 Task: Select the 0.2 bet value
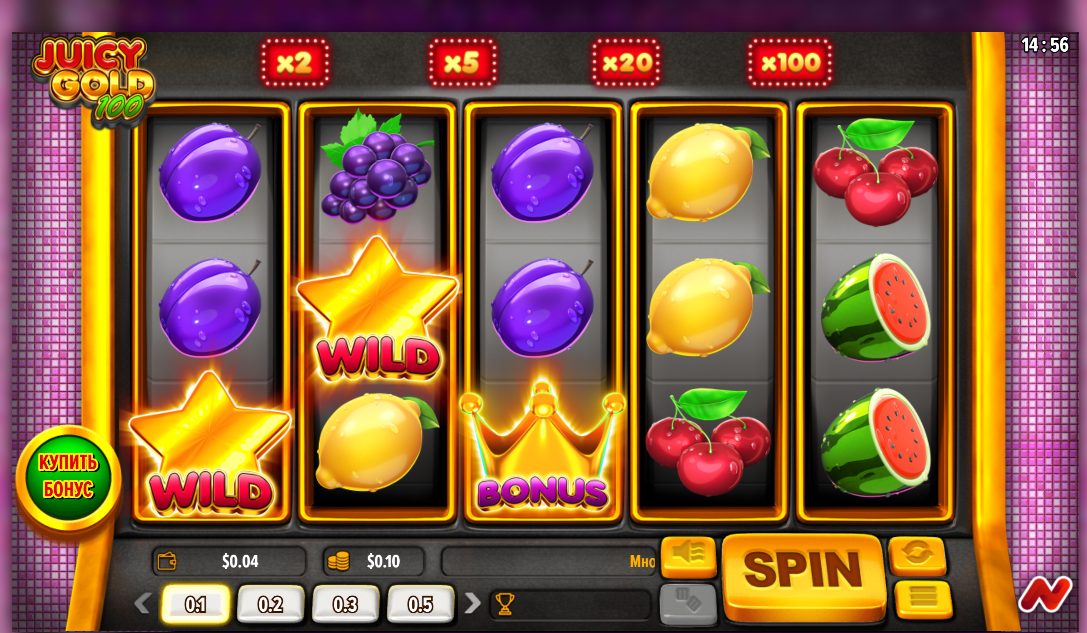[x=270, y=605]
